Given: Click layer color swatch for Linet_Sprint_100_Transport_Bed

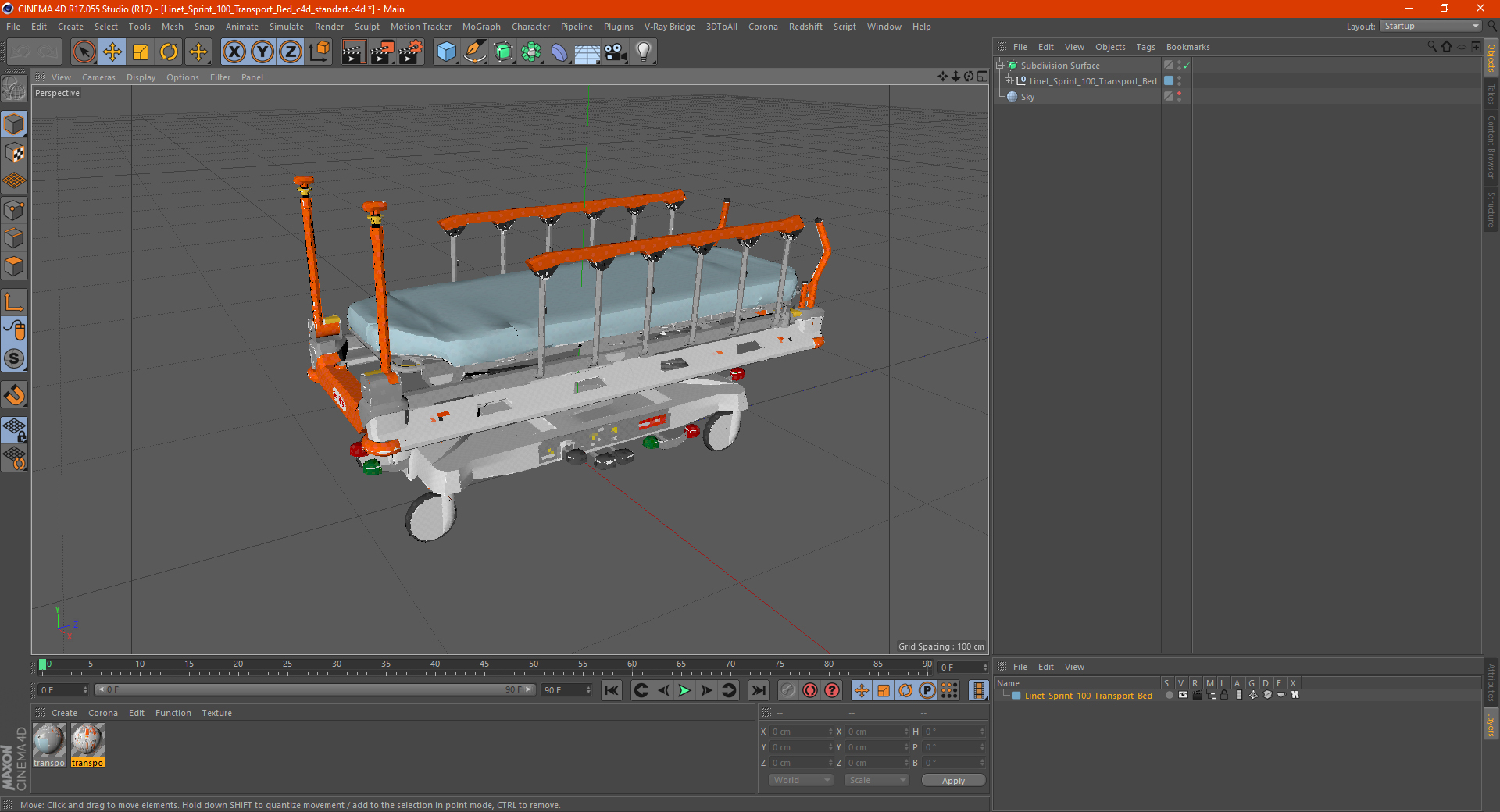Looking at the screenshot, I should pyautogui.click(x=1016, y=696).
